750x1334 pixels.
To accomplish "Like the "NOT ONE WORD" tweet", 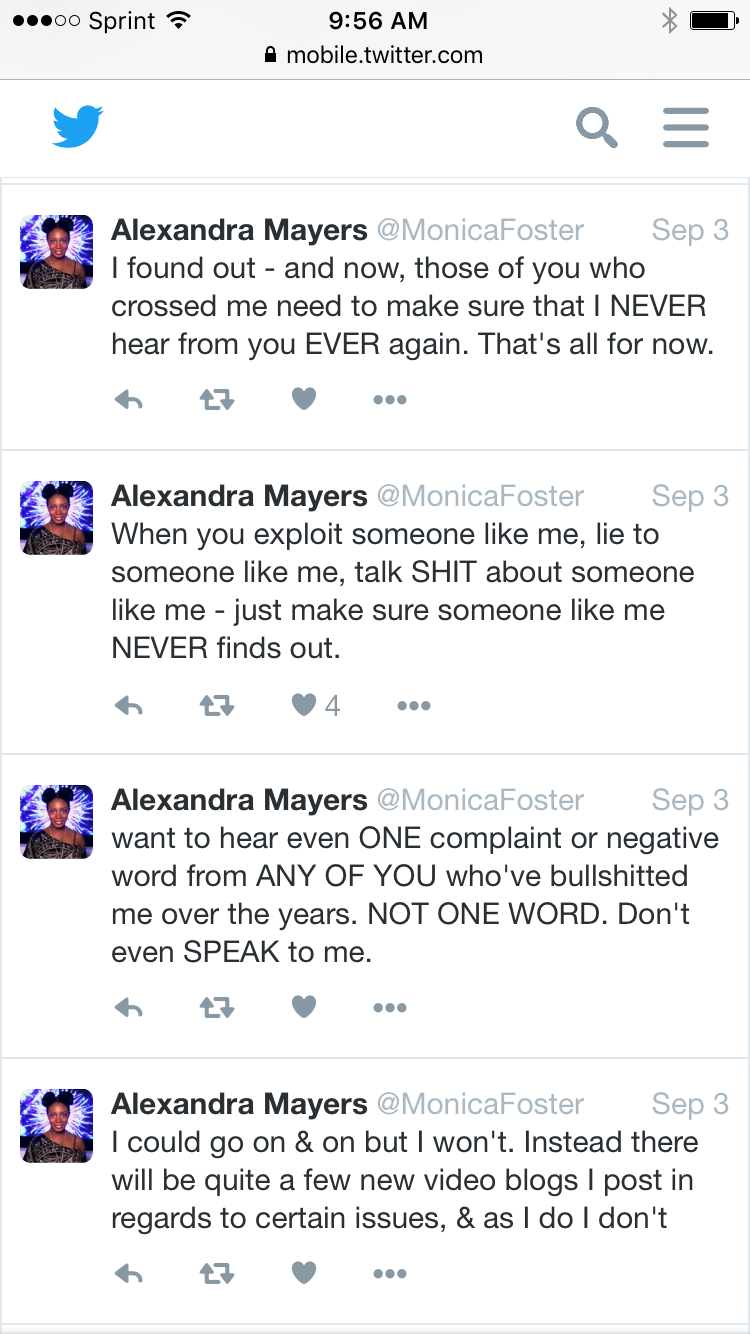I will [x=304, y=1008].
